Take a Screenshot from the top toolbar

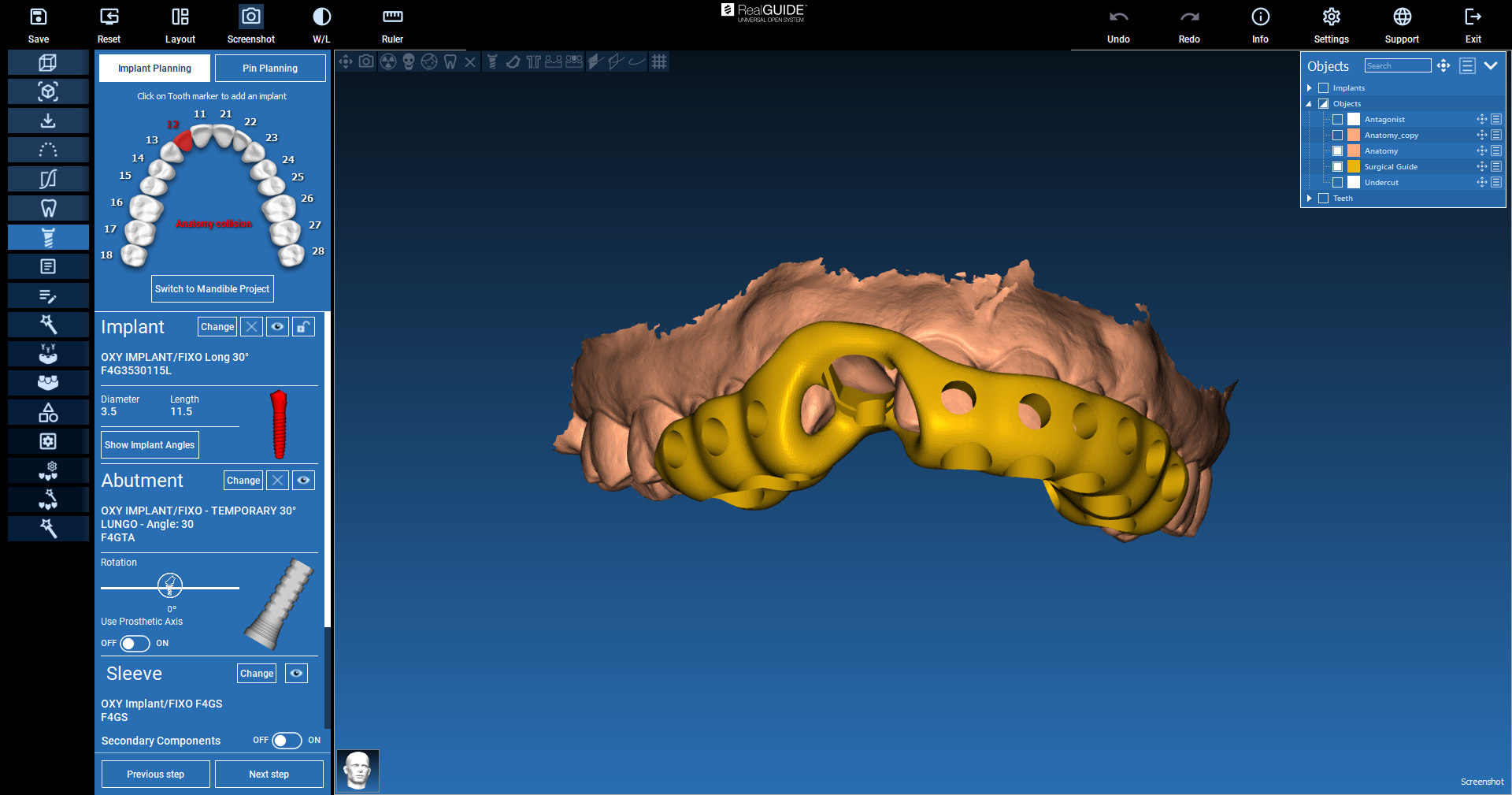pyautogui.click(x=251, y=17)
